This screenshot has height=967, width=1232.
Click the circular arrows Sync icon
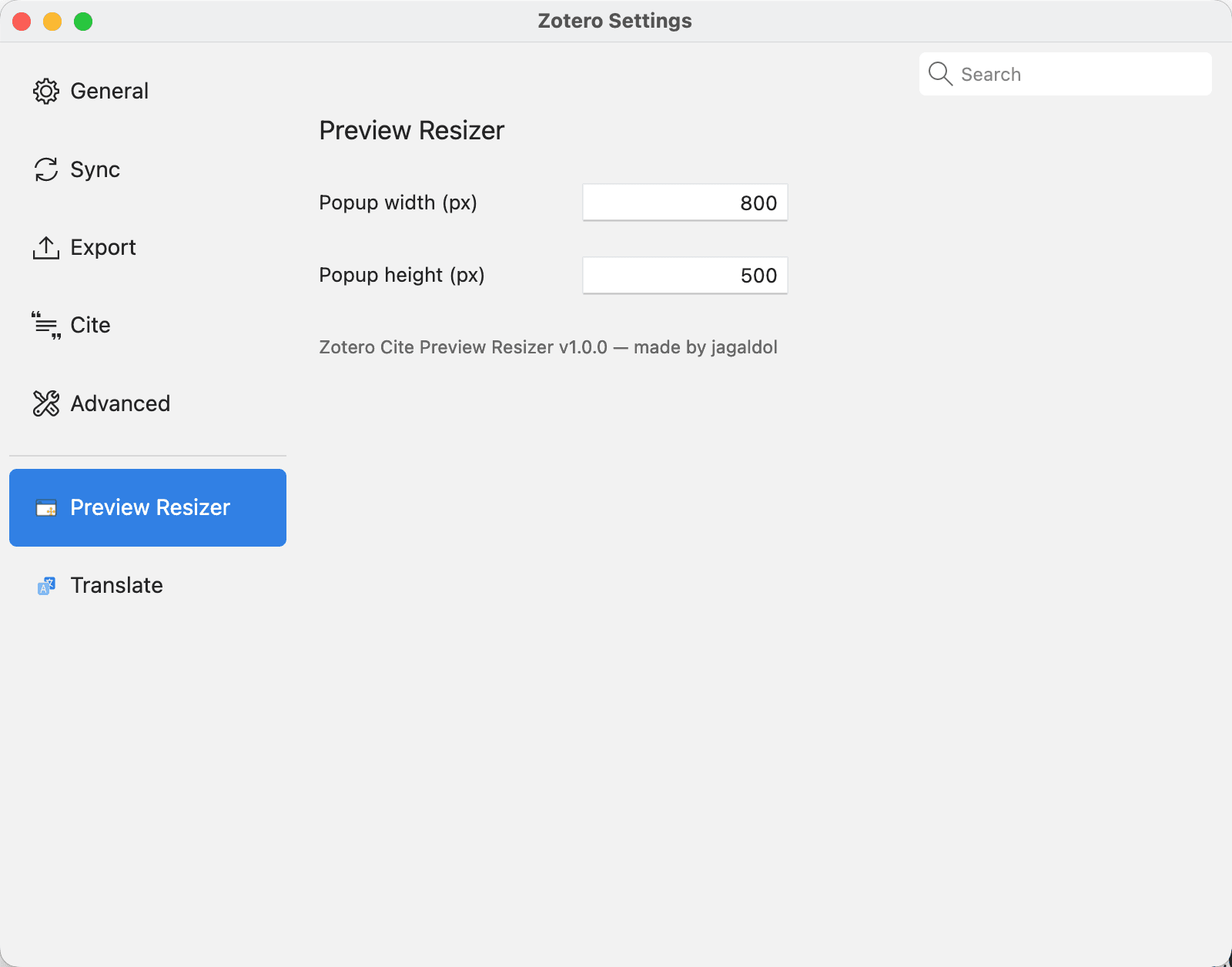(46, 169)
